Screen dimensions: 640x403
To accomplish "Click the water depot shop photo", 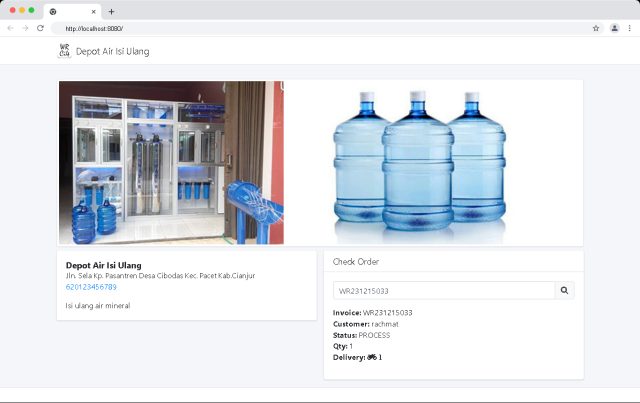I will coord(171,163).
